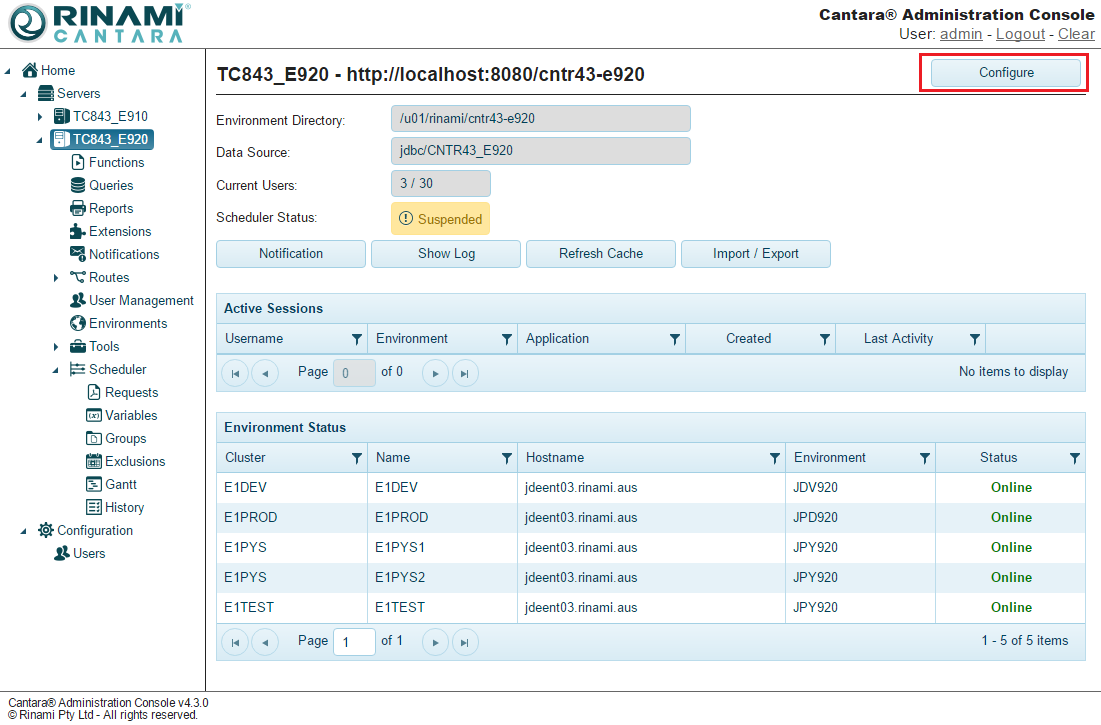Open filter for the Status column

pos(1074,458)
